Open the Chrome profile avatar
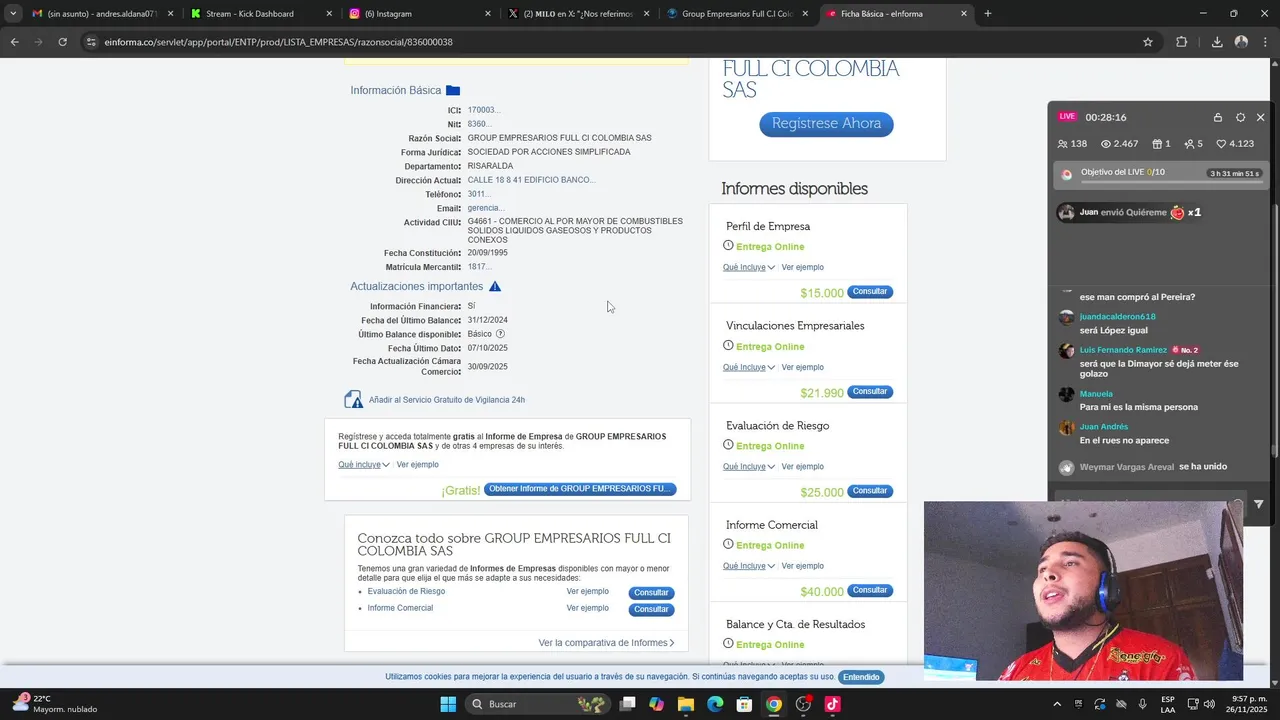The image size is (1280, 720). point(1241,42)
